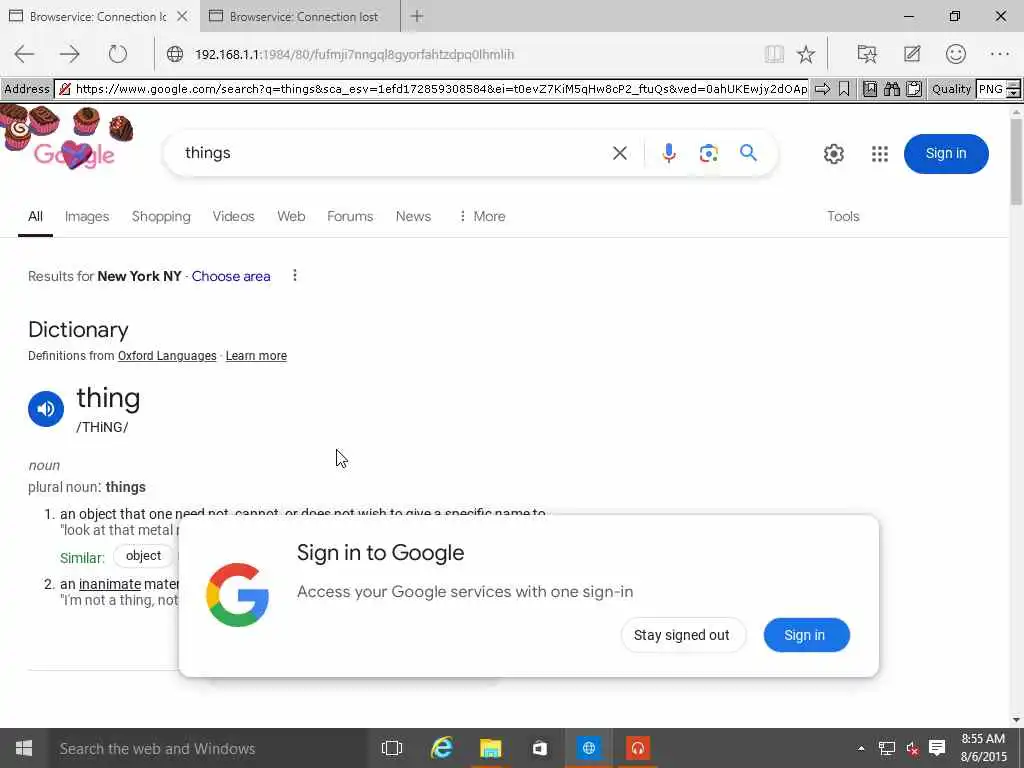Screen dimensions: 1024x768
Task: Click the Browservice bookmark icon
Action: [x=844, y=89]
